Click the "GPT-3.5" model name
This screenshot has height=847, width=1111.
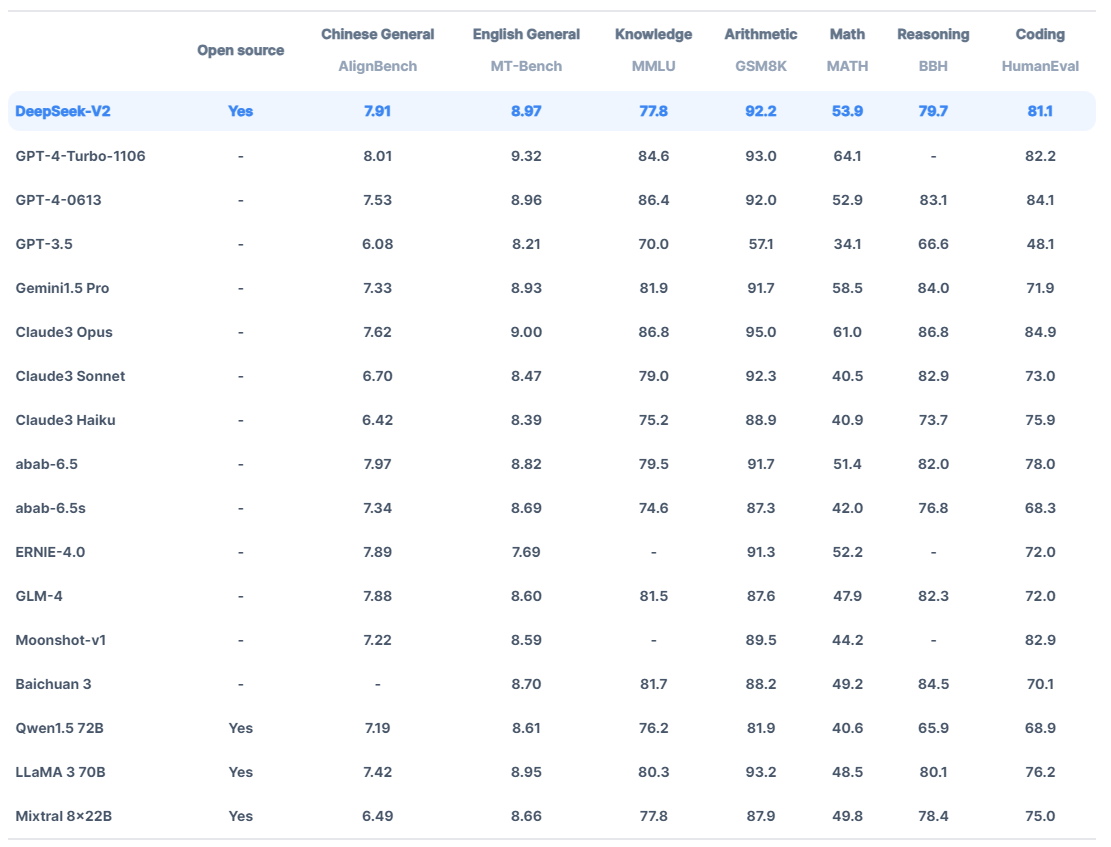click(44, 244)
